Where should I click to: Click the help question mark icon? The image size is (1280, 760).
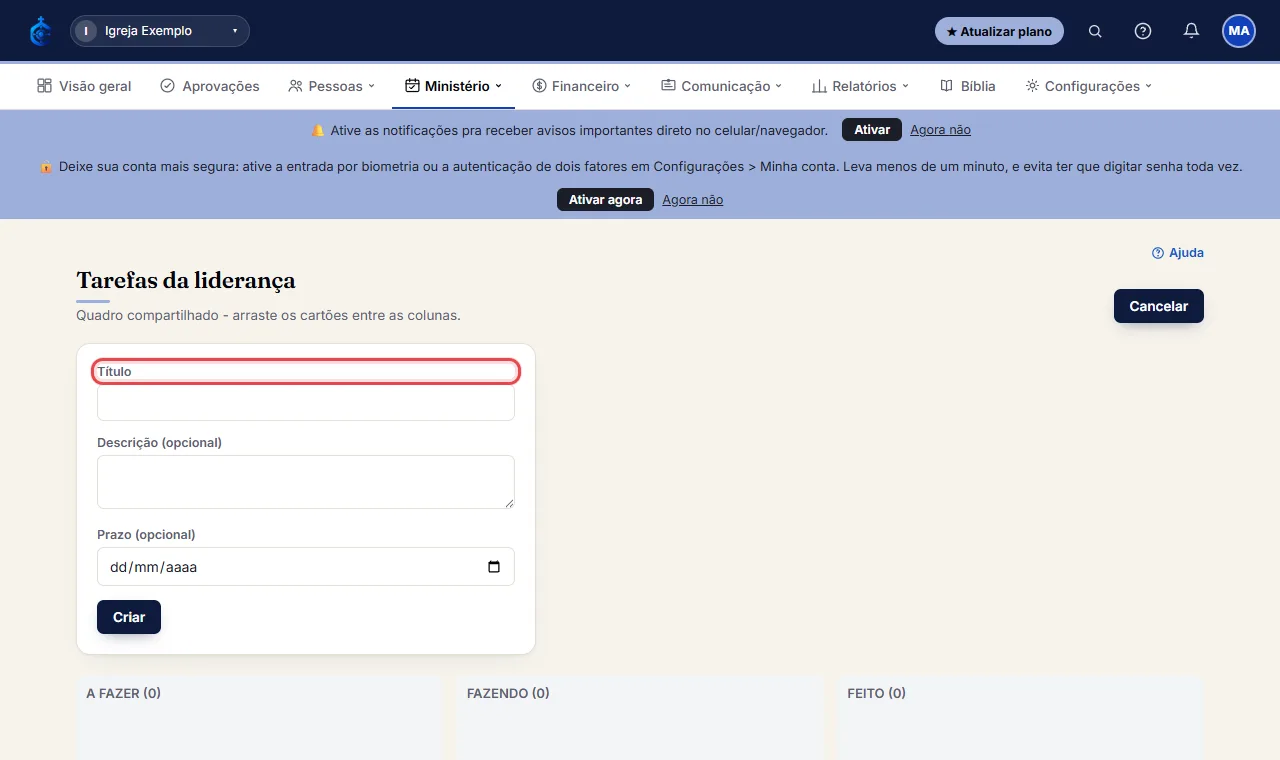click(1143, 31)
